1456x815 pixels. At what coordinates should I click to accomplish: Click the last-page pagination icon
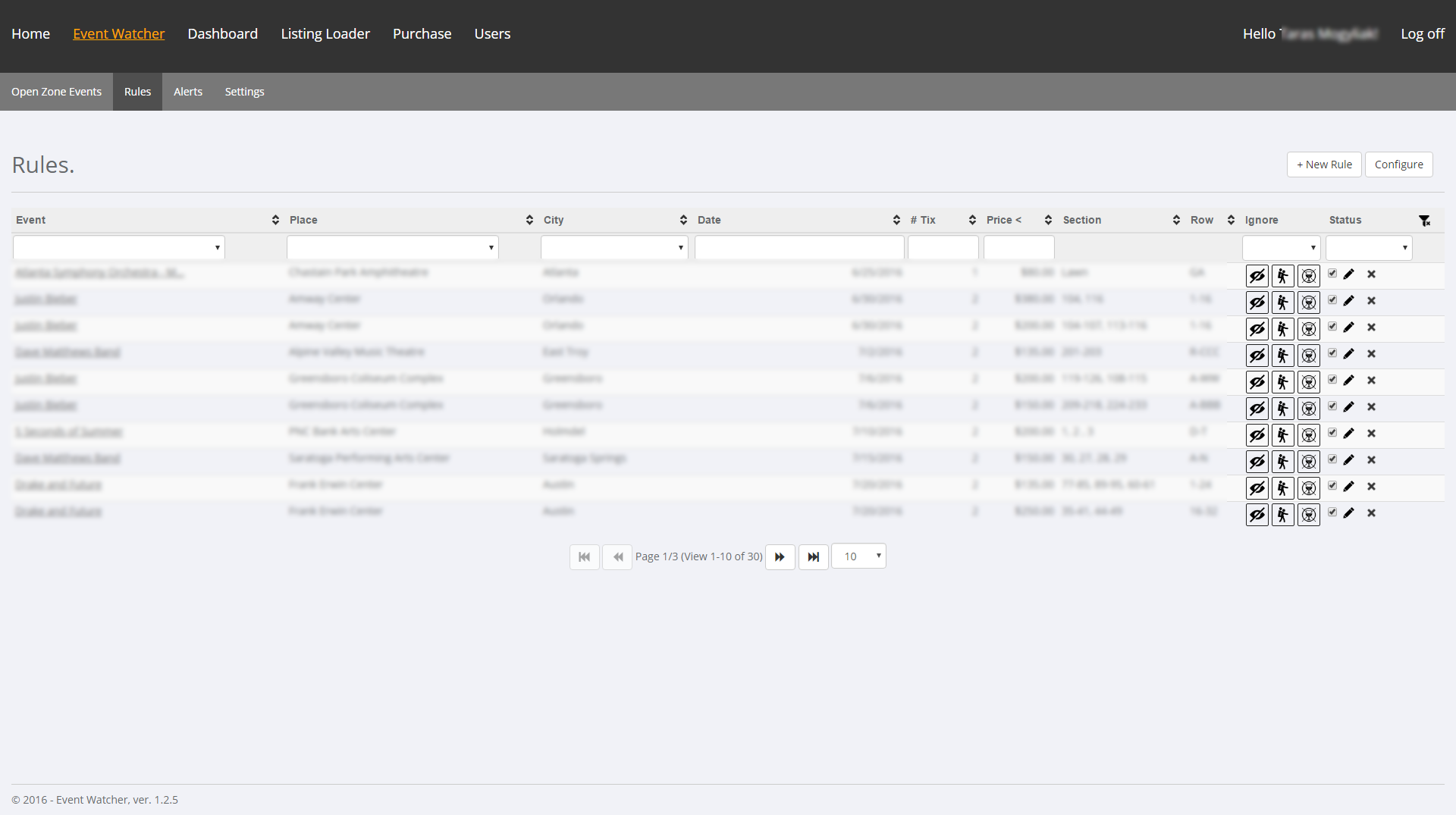tap(814, 556)
